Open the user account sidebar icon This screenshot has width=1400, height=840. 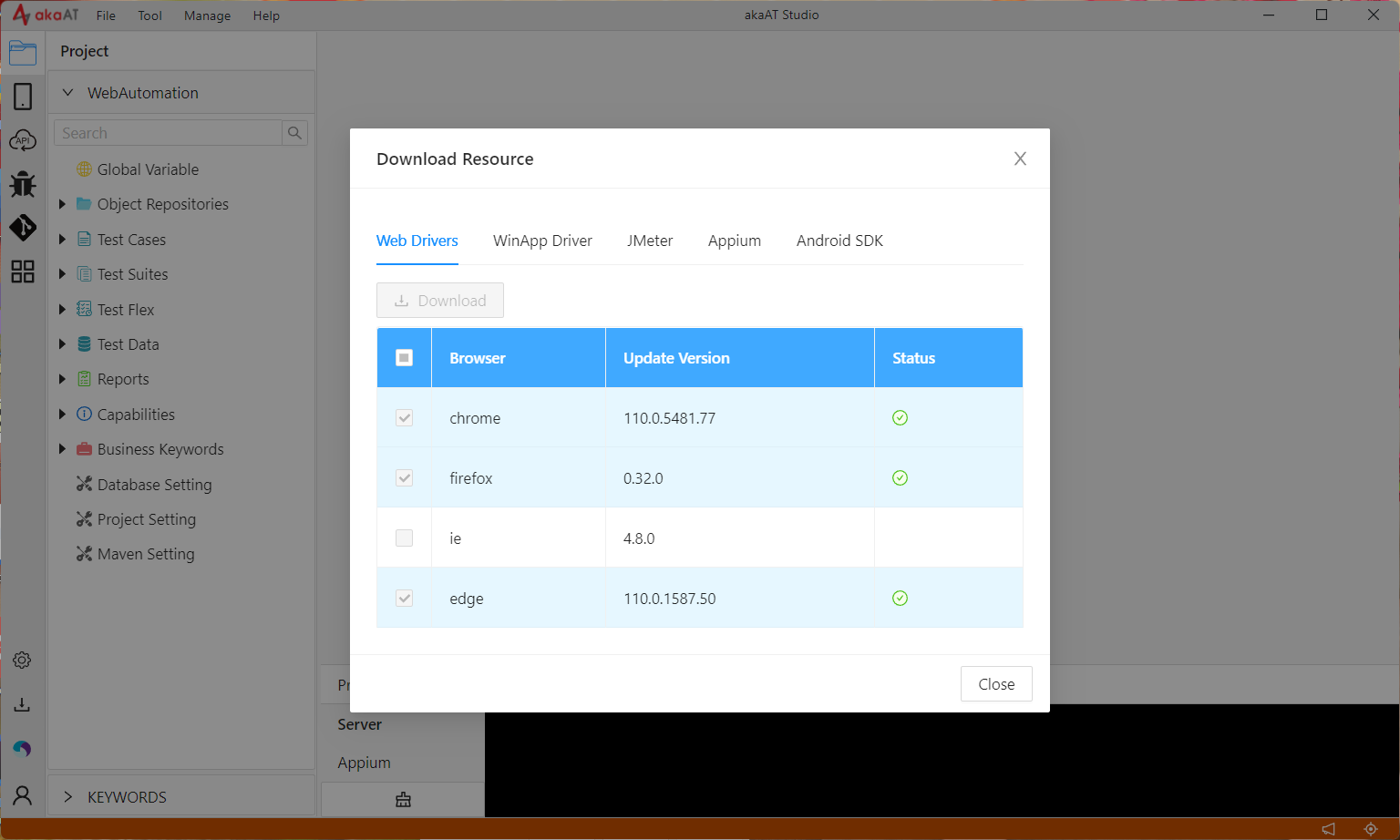(22, 795)
